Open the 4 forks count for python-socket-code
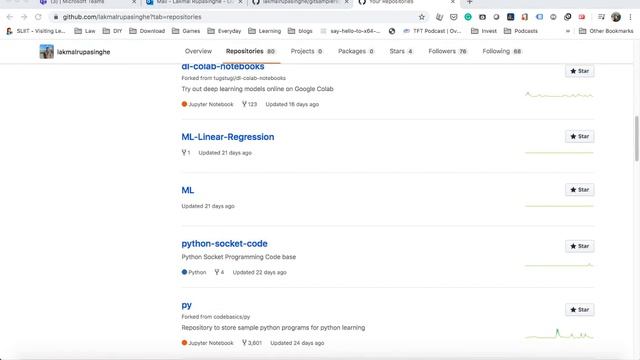The image size is (640, 360). tap(219, 272)
